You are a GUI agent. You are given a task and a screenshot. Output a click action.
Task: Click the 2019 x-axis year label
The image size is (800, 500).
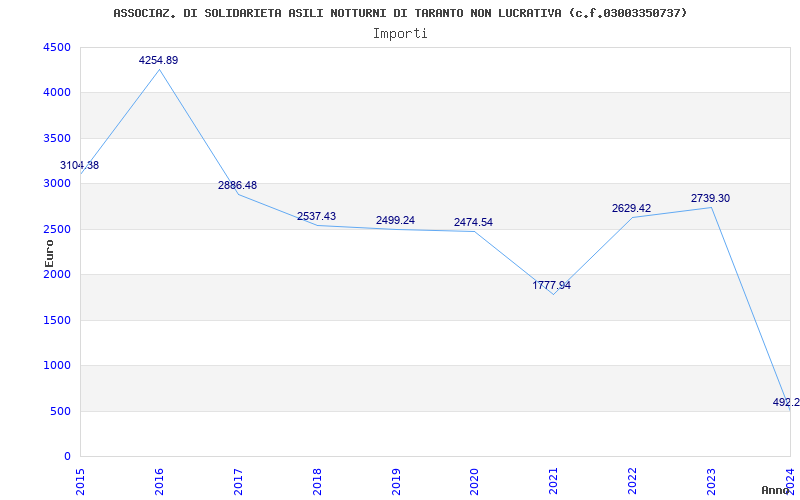tap(395, 482)
